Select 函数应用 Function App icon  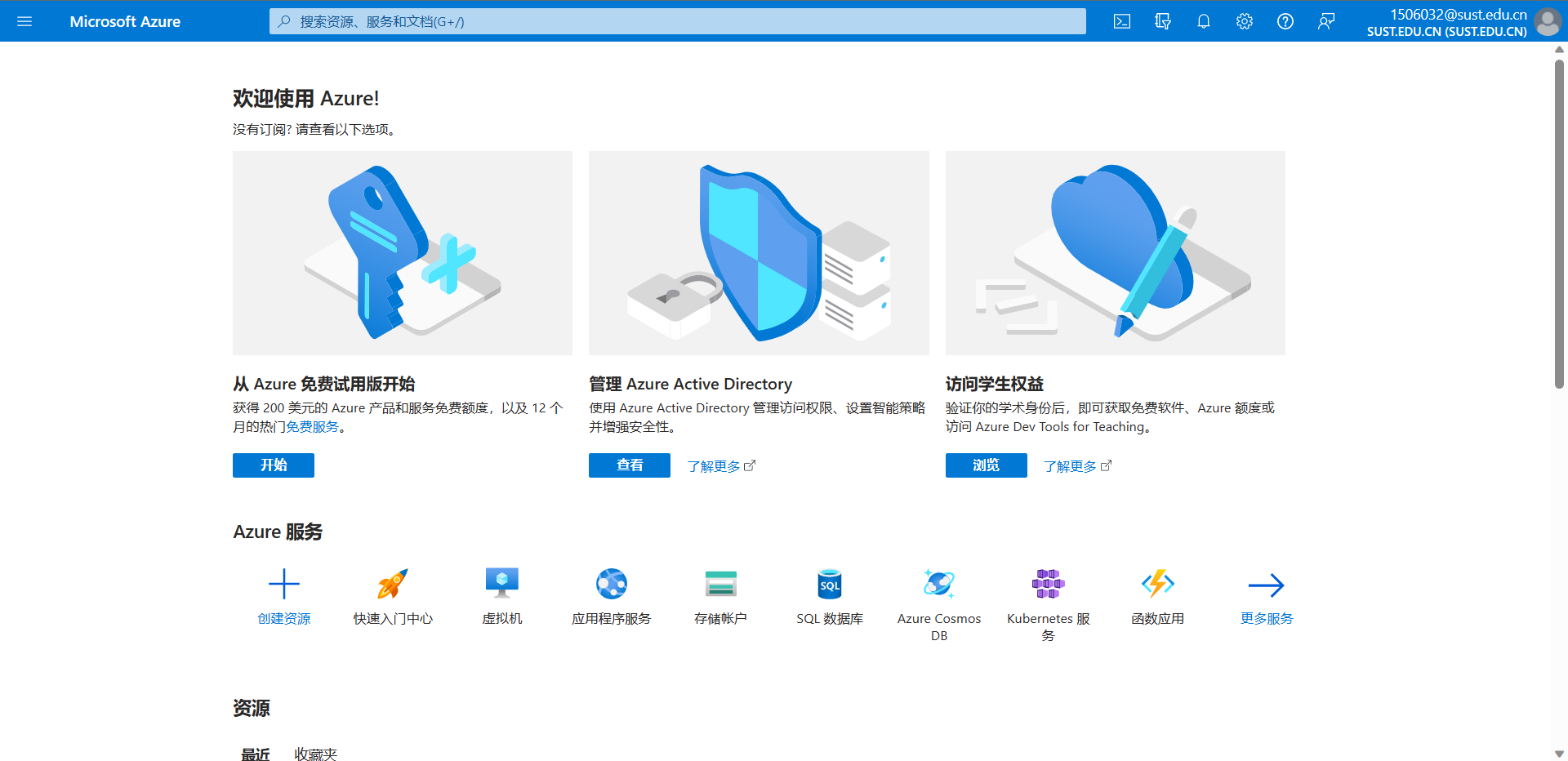pyautogui.click(x=1157, y=585)
